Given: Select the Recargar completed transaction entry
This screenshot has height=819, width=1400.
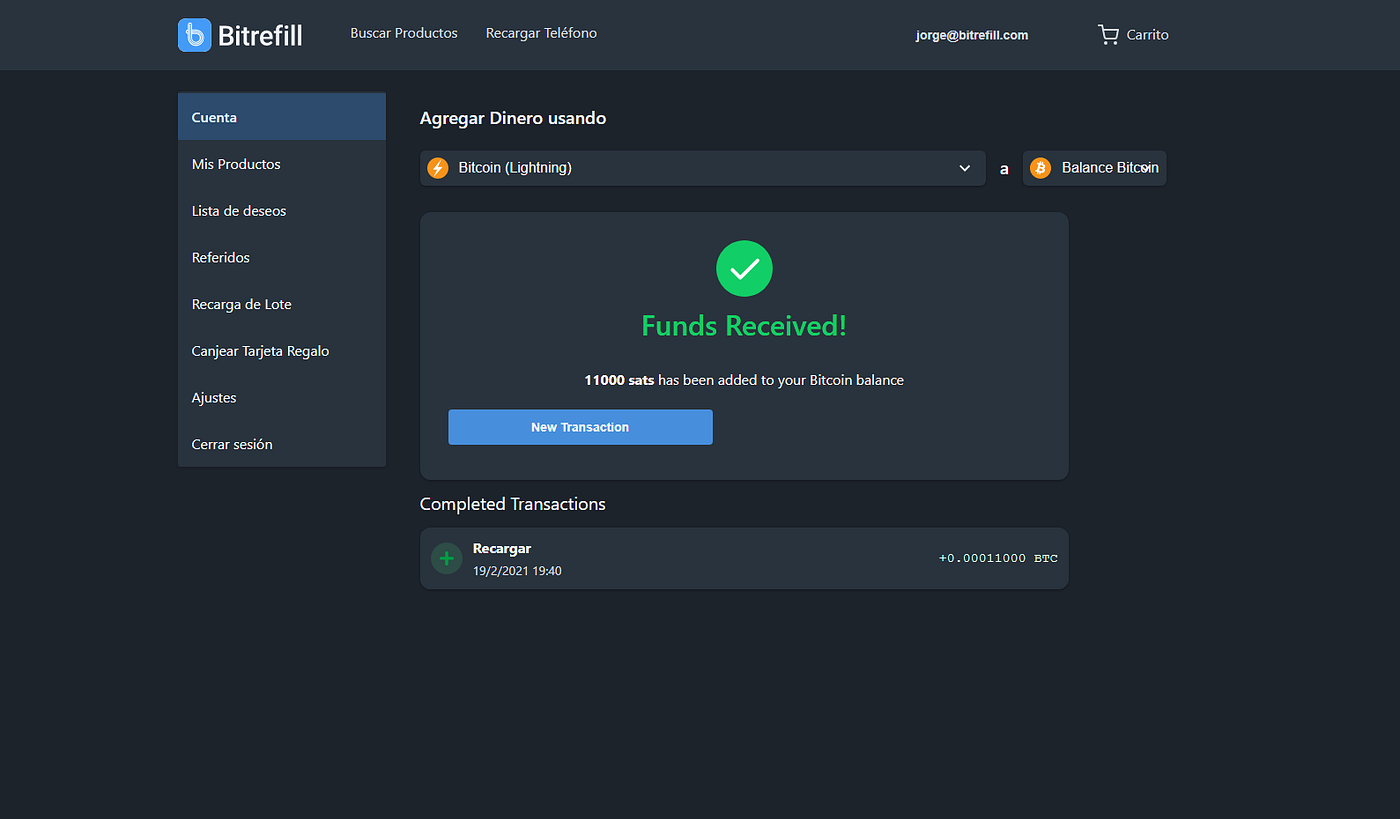Looking at the screenshot, I should pyautogui.click(x=744, y=558).
